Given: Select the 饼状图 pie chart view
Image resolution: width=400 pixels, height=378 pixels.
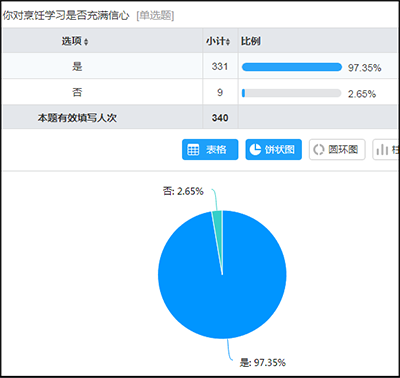Looking at the screenshot, I should click(274, 149).
